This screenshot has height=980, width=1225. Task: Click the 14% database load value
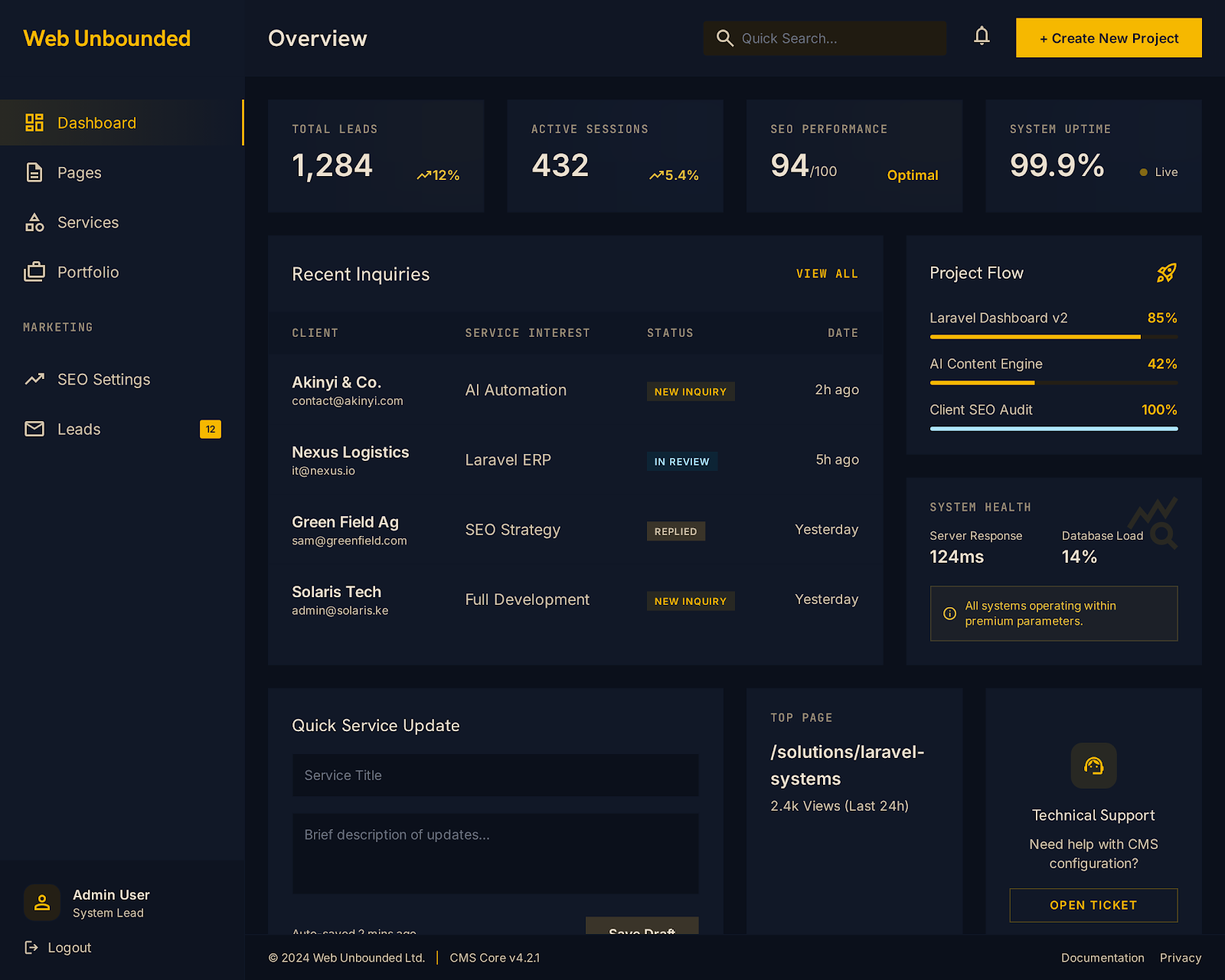(x=1079, y=557)
